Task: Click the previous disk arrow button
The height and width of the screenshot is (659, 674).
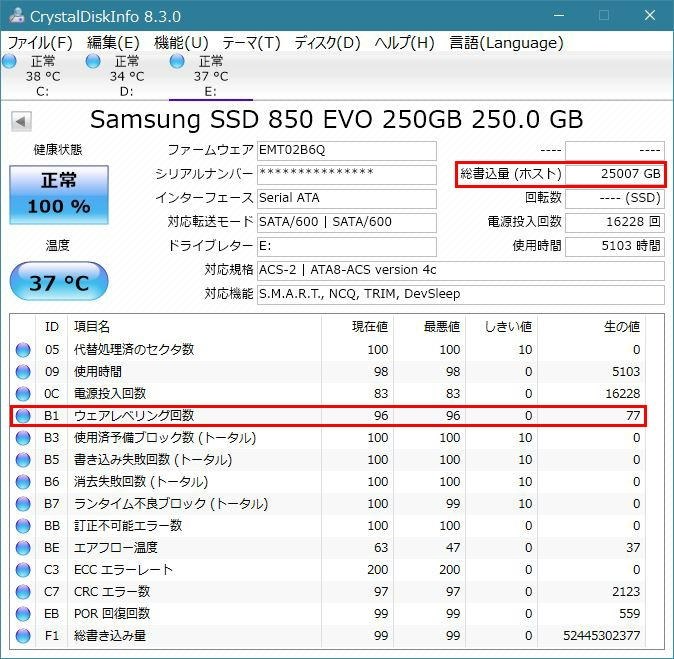Action: 21,121
